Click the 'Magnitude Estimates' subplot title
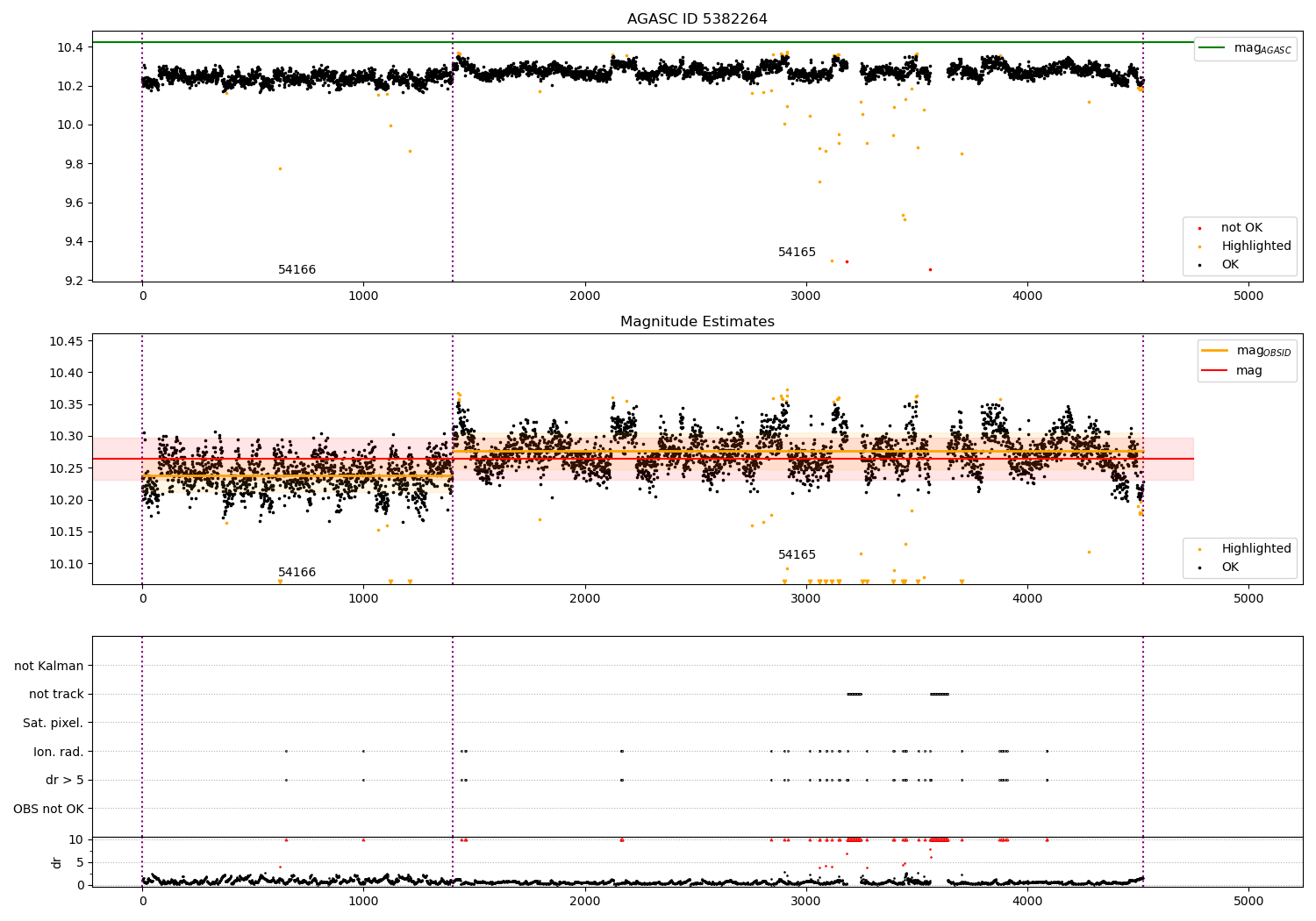 697,322
